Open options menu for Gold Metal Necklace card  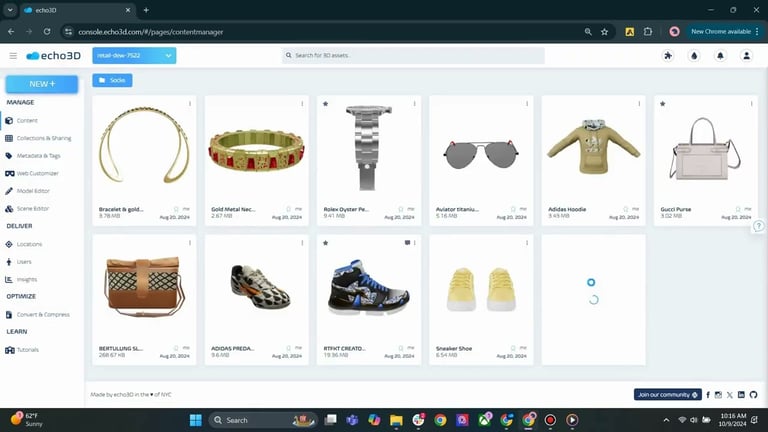point(302,104)
